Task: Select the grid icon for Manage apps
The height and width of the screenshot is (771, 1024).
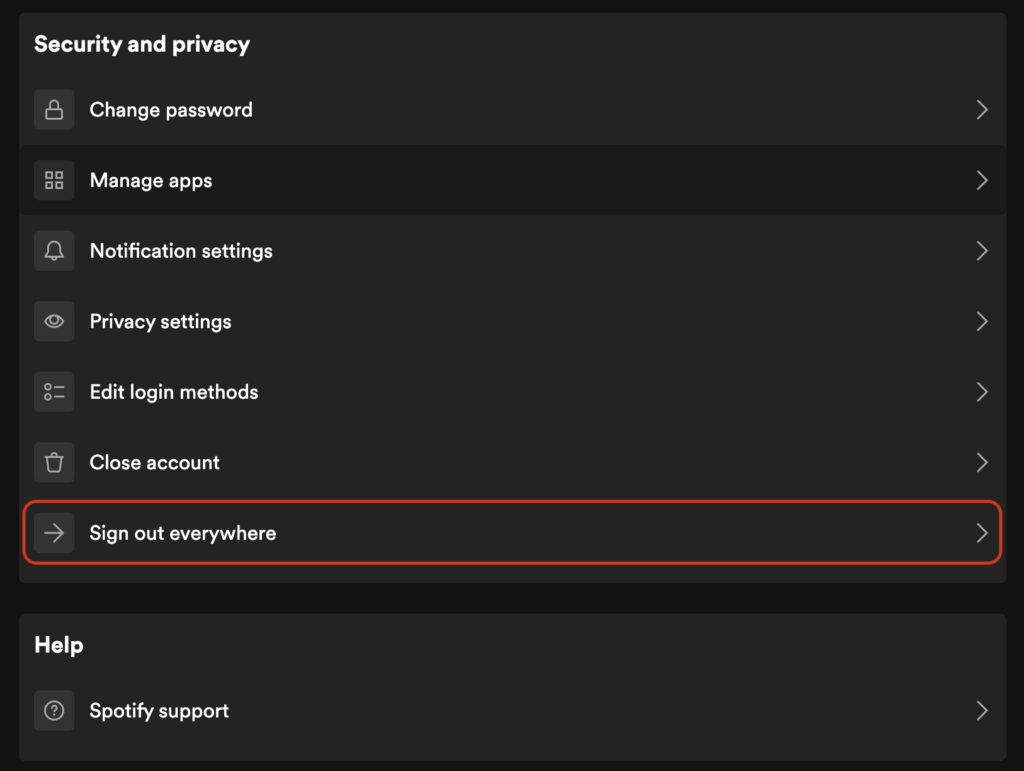Action: 54,180
